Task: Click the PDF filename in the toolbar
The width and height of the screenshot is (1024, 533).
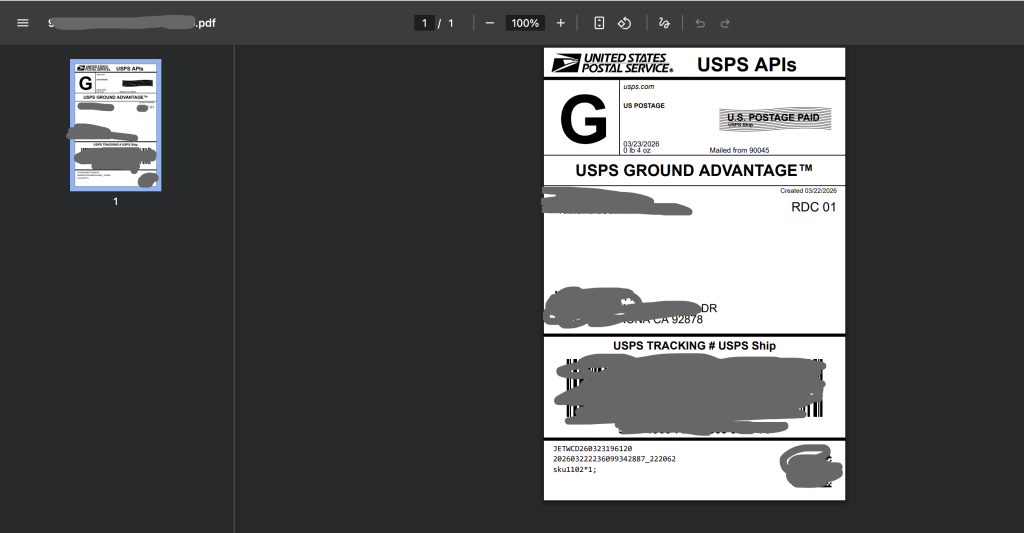Action: [130, 22]
